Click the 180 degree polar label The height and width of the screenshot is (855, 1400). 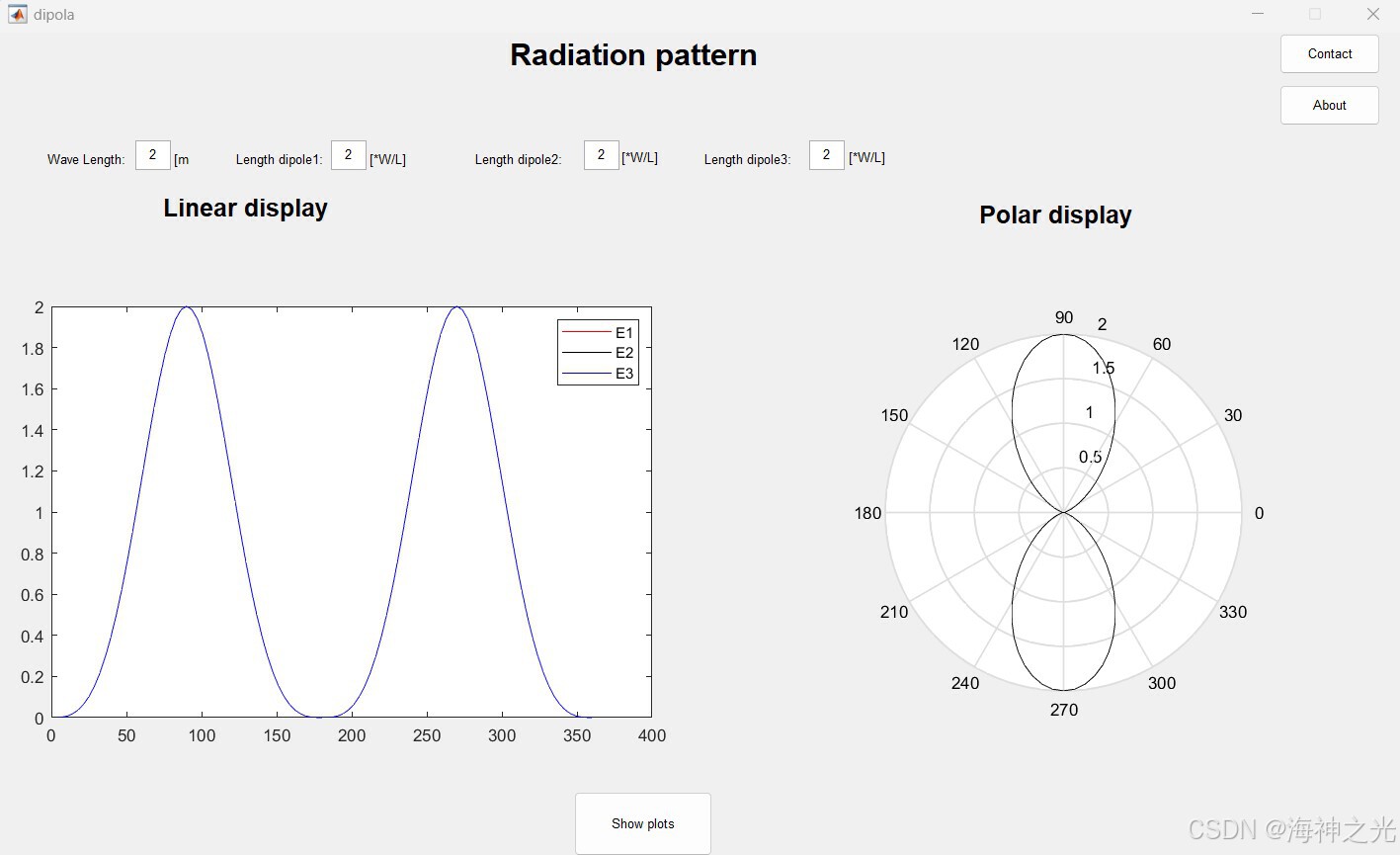tap(867, 513)
